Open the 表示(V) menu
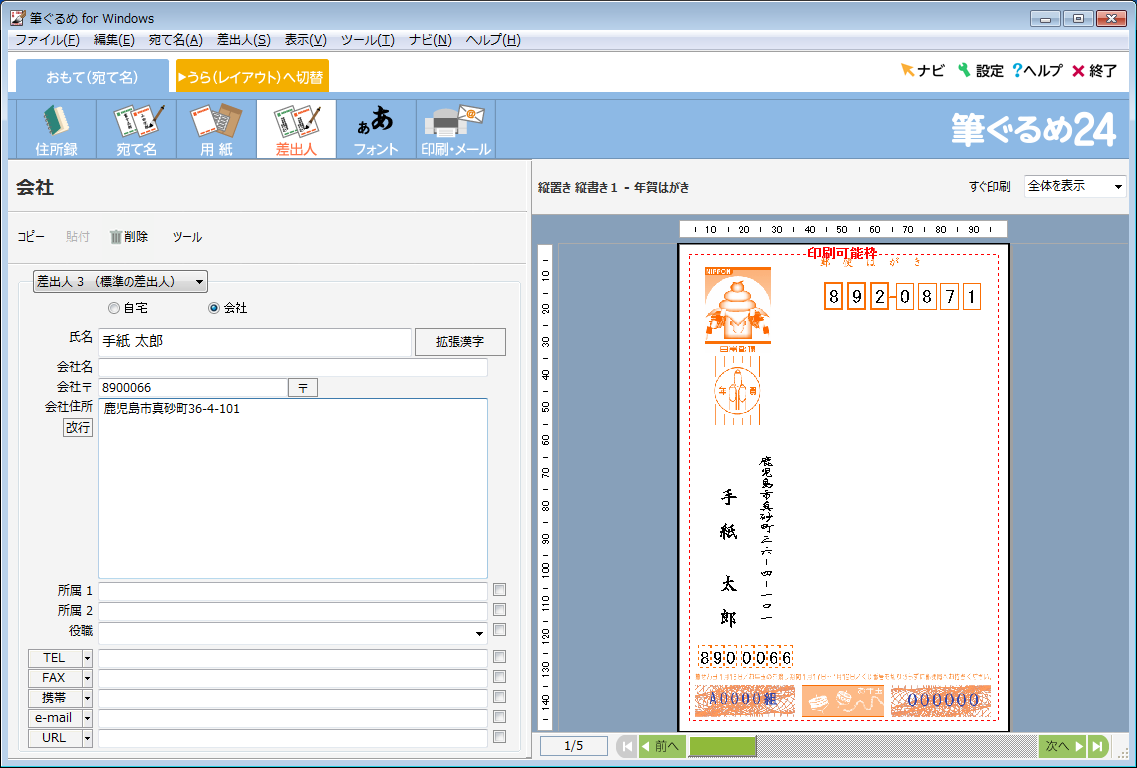This screenshot has height=768, width=1137. coord(305,40)
